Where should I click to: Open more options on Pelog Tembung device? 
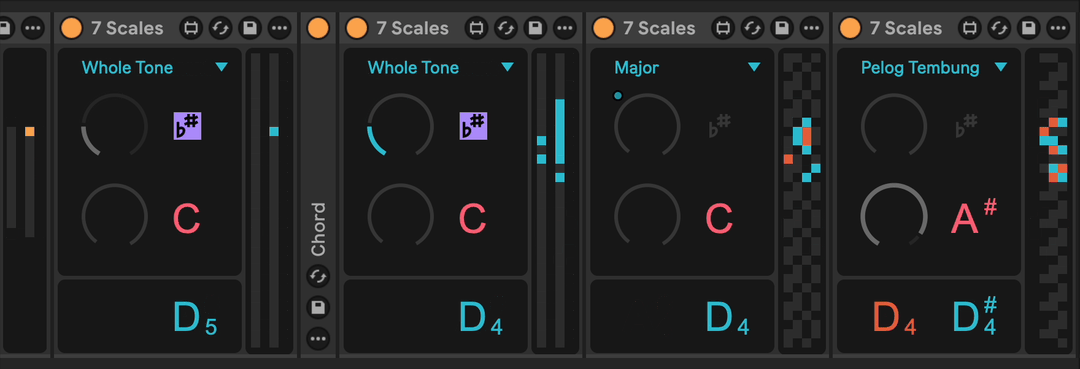(1059, 28)
